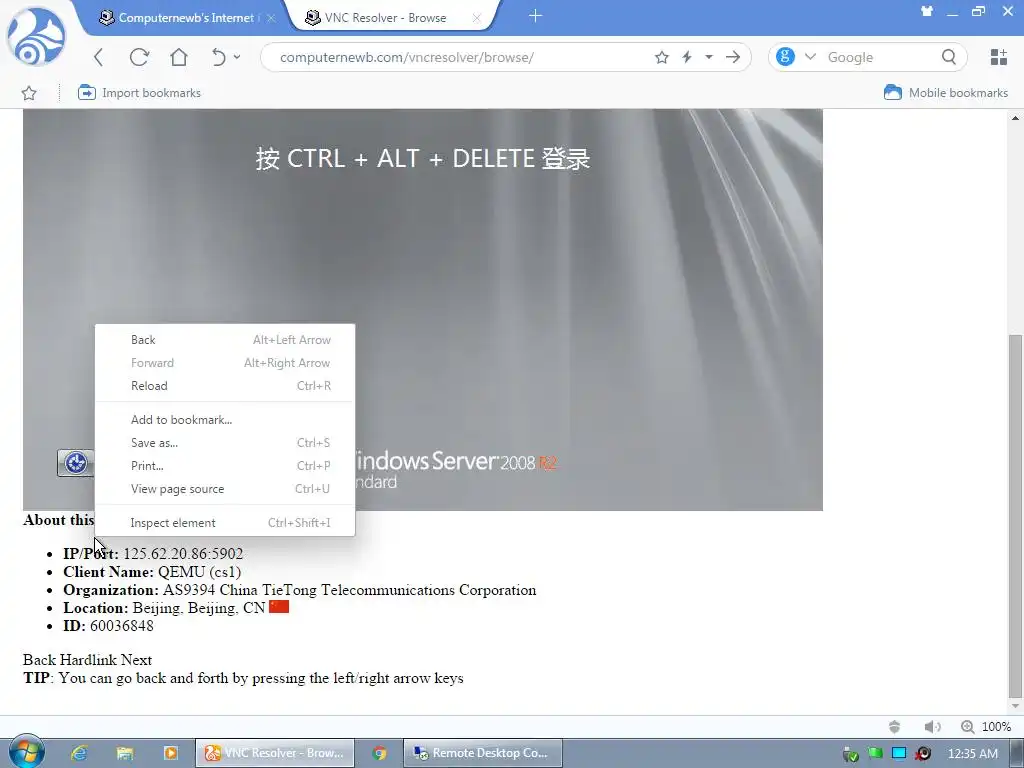Click the Back link below the details
Viewport: 1024px width, 768px height.
click(x=39, y=660)
